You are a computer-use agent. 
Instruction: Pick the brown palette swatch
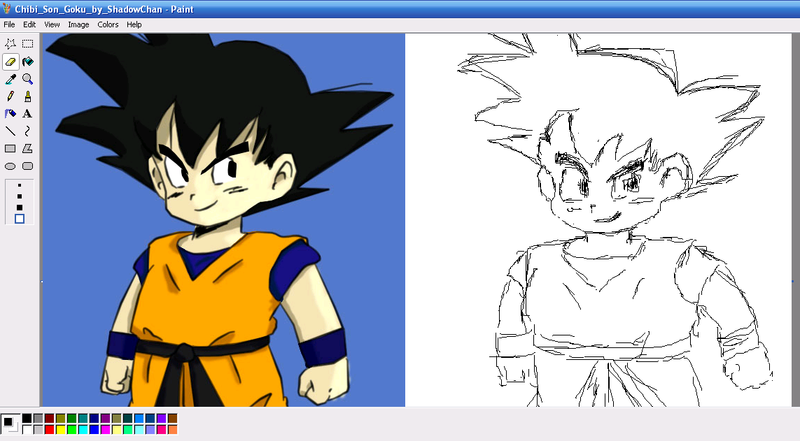pos(172,418)
